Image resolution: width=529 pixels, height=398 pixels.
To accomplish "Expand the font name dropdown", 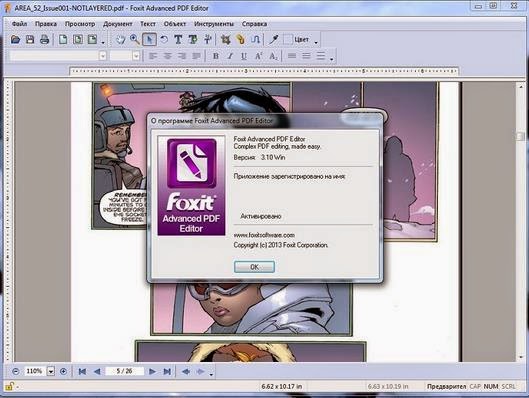I will pos(103,56).
